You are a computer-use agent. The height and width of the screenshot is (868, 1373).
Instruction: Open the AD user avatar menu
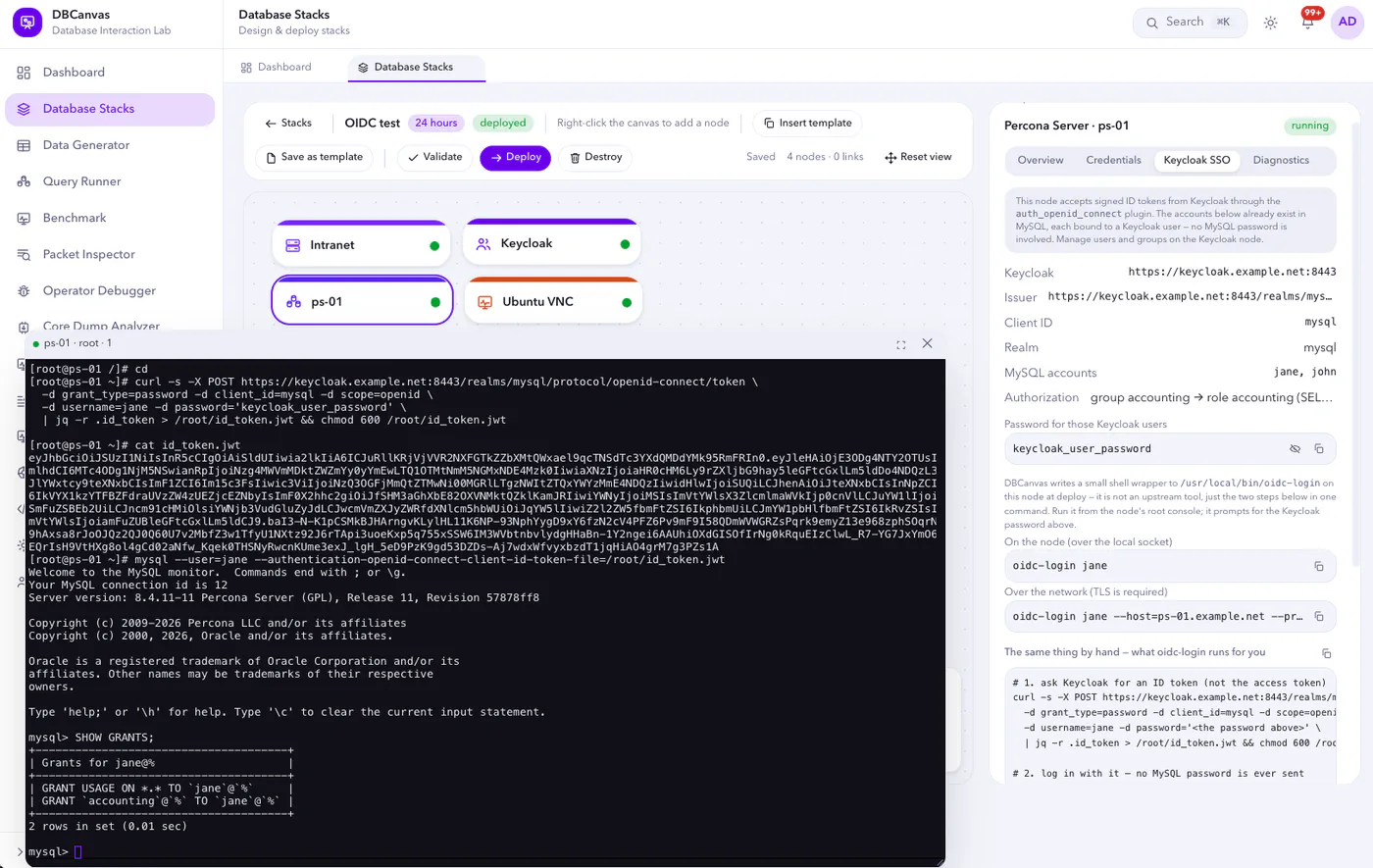(1348, 22)
